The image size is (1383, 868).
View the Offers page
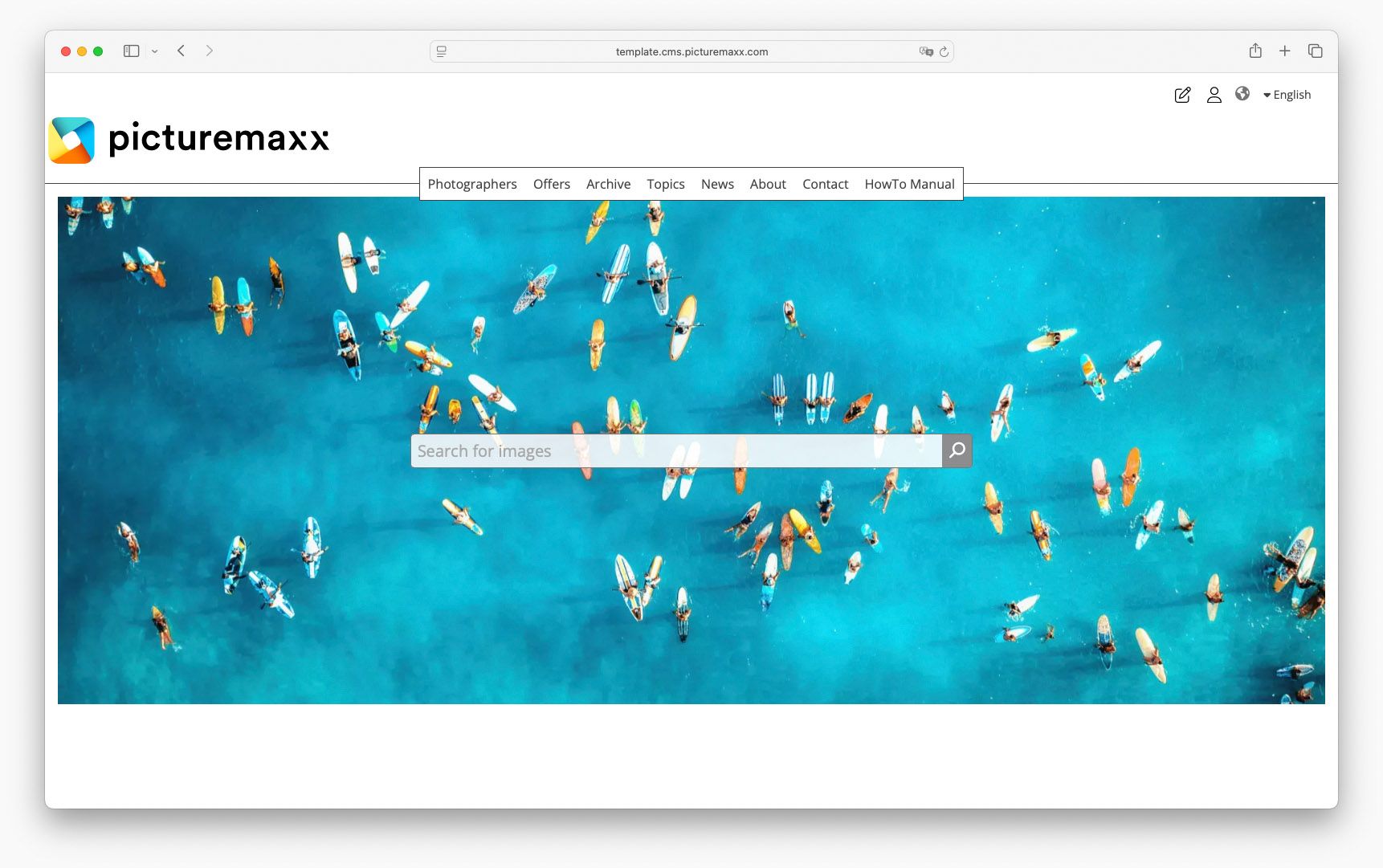point(552,184)
